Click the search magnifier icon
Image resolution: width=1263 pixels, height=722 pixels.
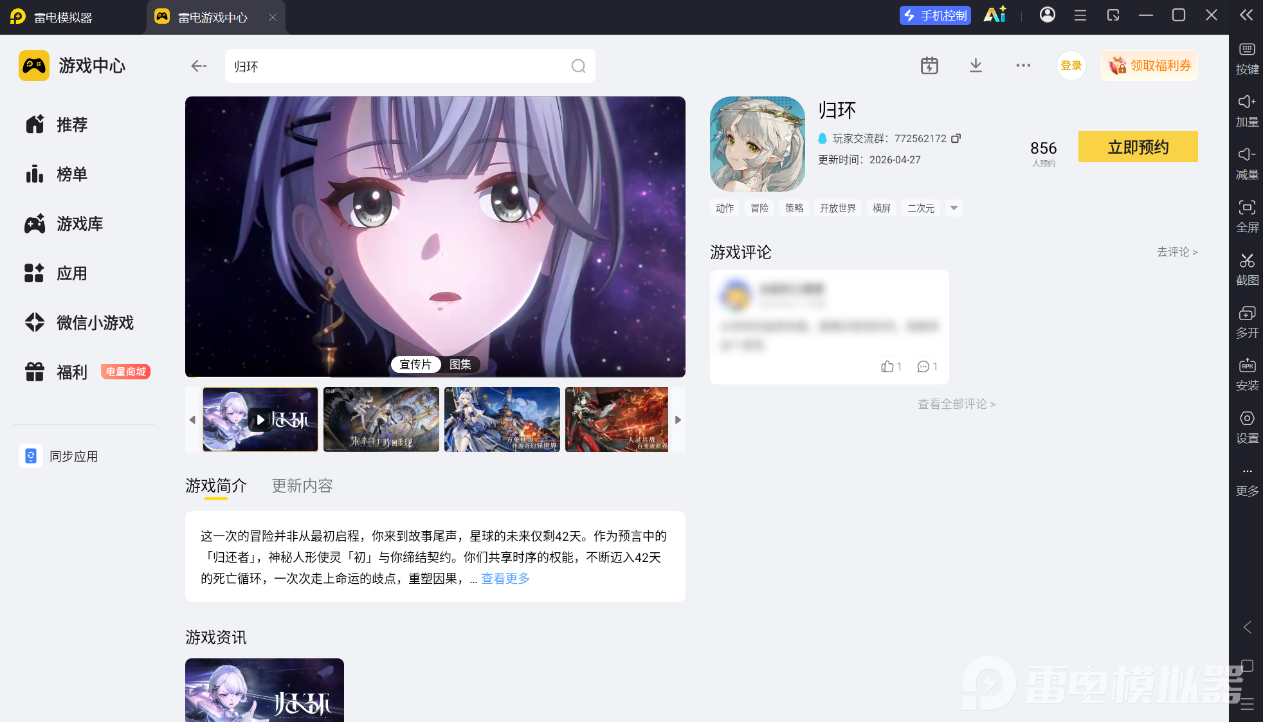click(578, 66)
